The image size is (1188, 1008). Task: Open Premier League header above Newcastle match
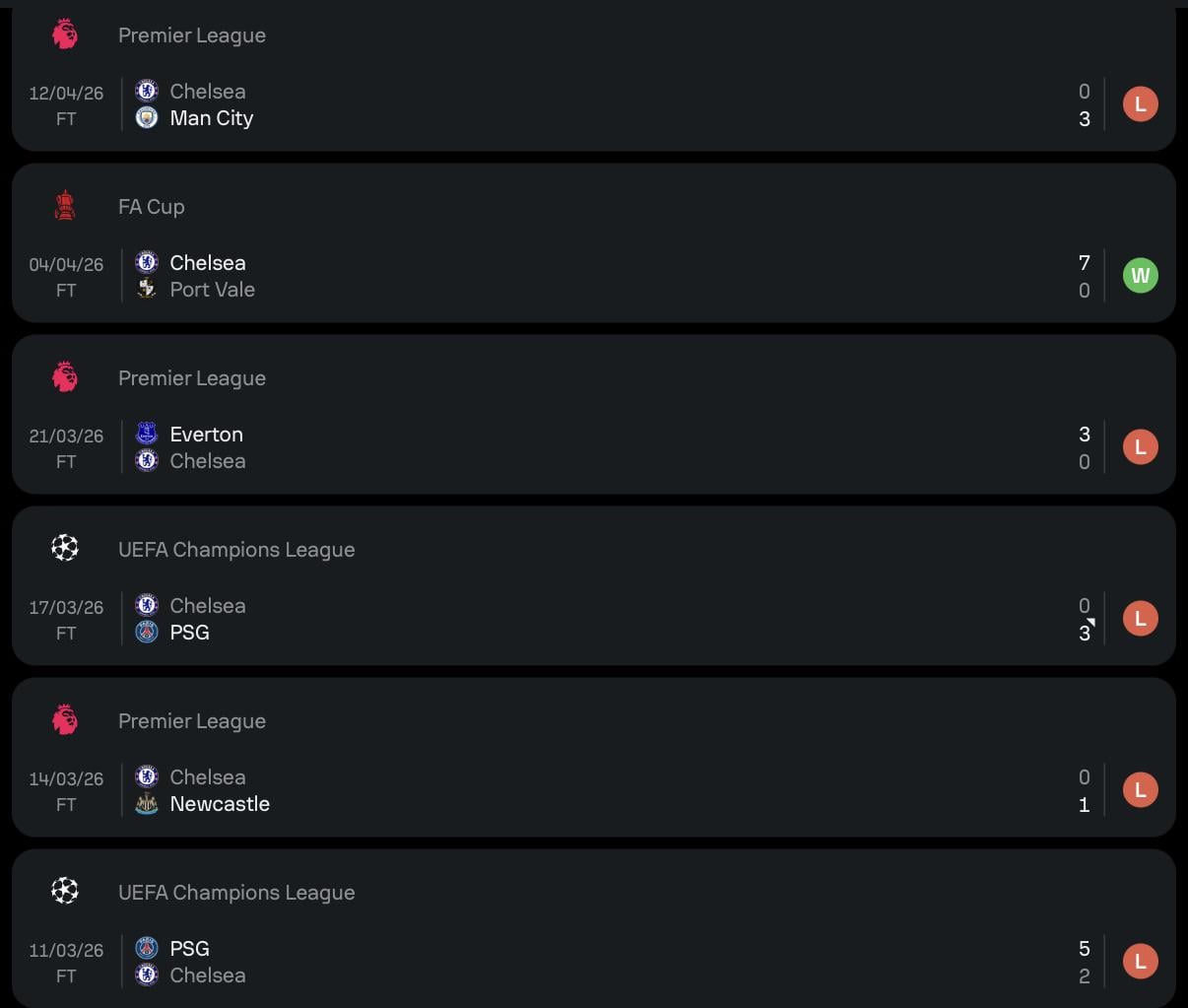(x=192, y=721)
